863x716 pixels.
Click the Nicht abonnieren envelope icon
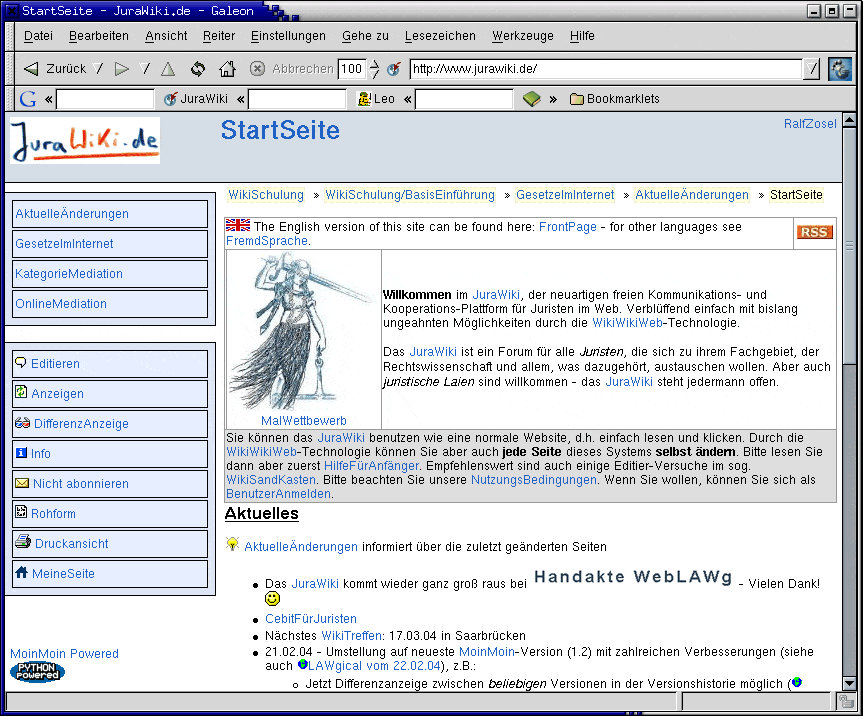(x=21, y=483)
